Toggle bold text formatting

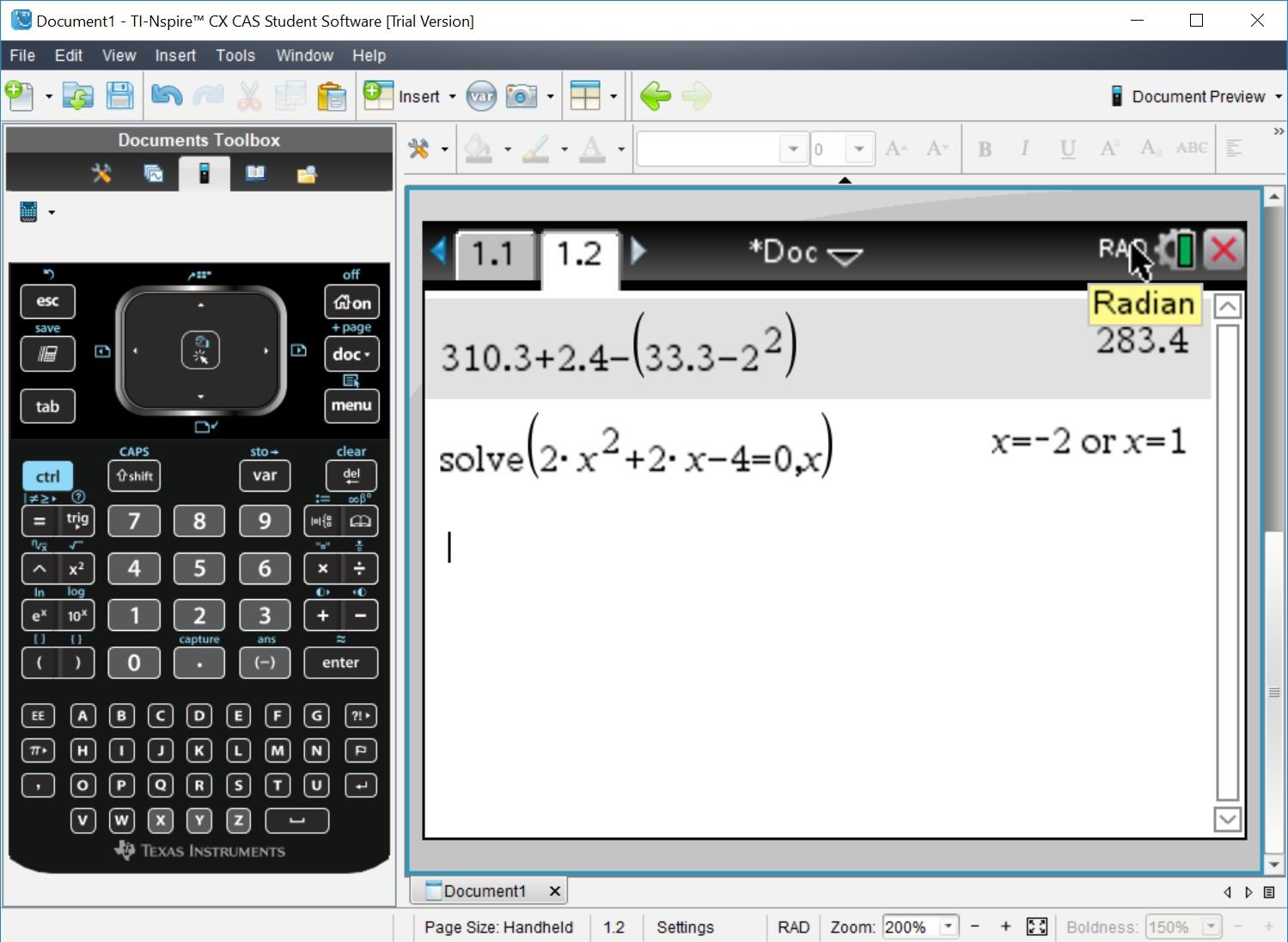(985, 149)
